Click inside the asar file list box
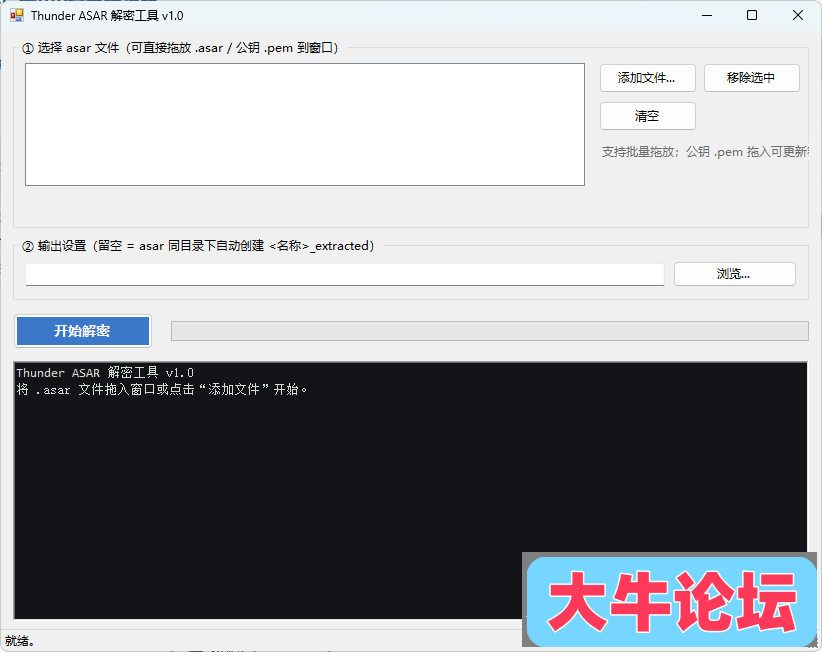This screenshot has width=822, height=652. pyautogui.click(x=305, y=124)
